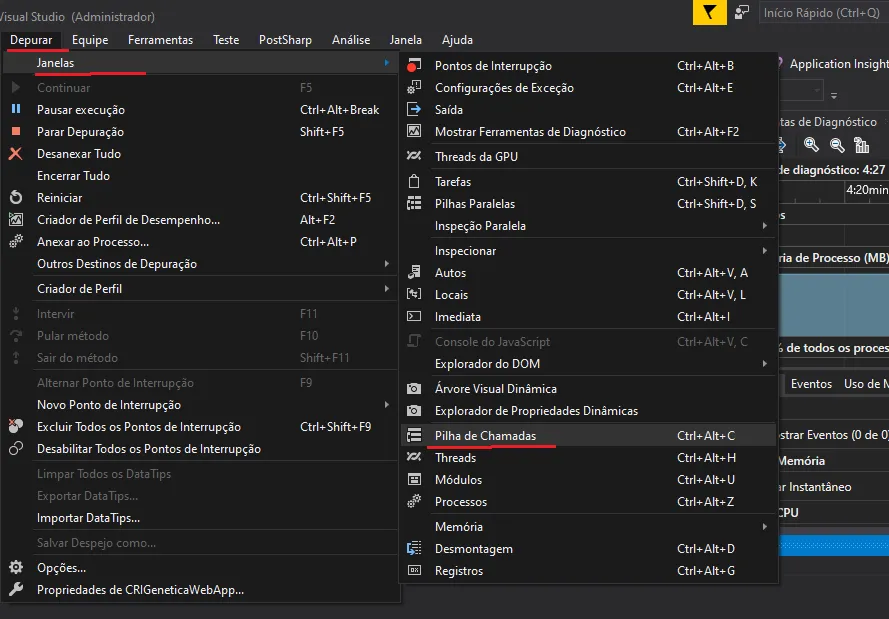Click the Reiniciar restart icon
The width and height of the screenshot is (889, 619).
click(16, 198)
